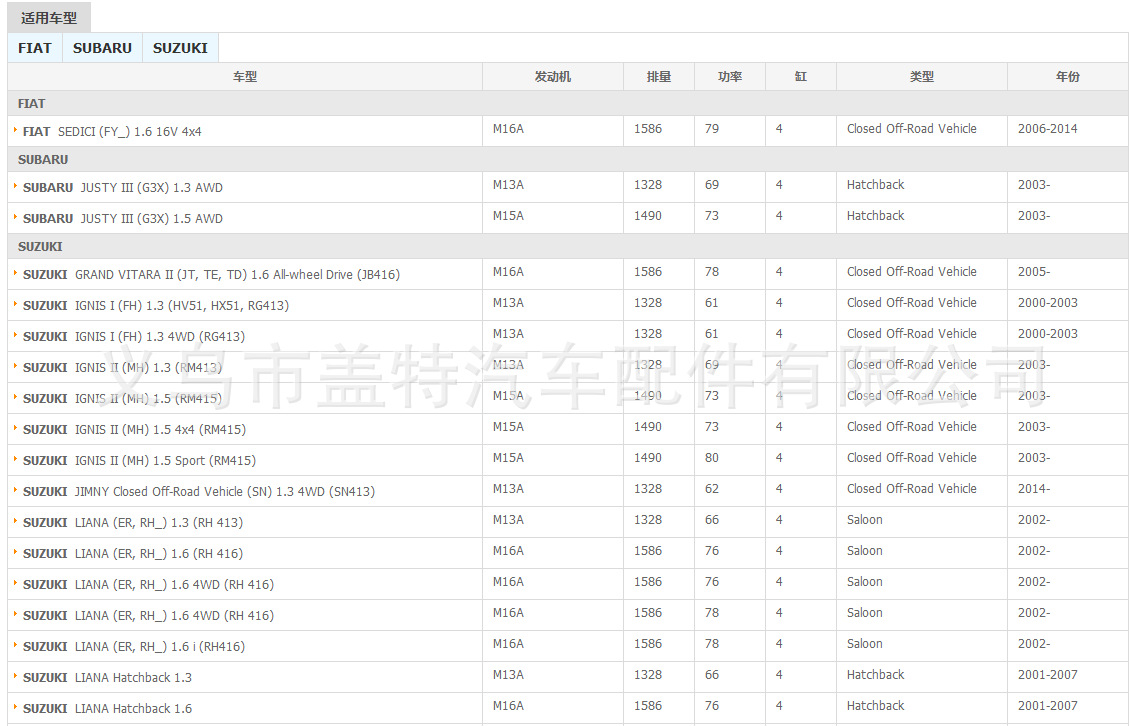Viewport: 1142px width, 726px height.
Task: Open SUZUKI IGNIS II (MH) 1.5 (RM415)
Action: (122, 399)
